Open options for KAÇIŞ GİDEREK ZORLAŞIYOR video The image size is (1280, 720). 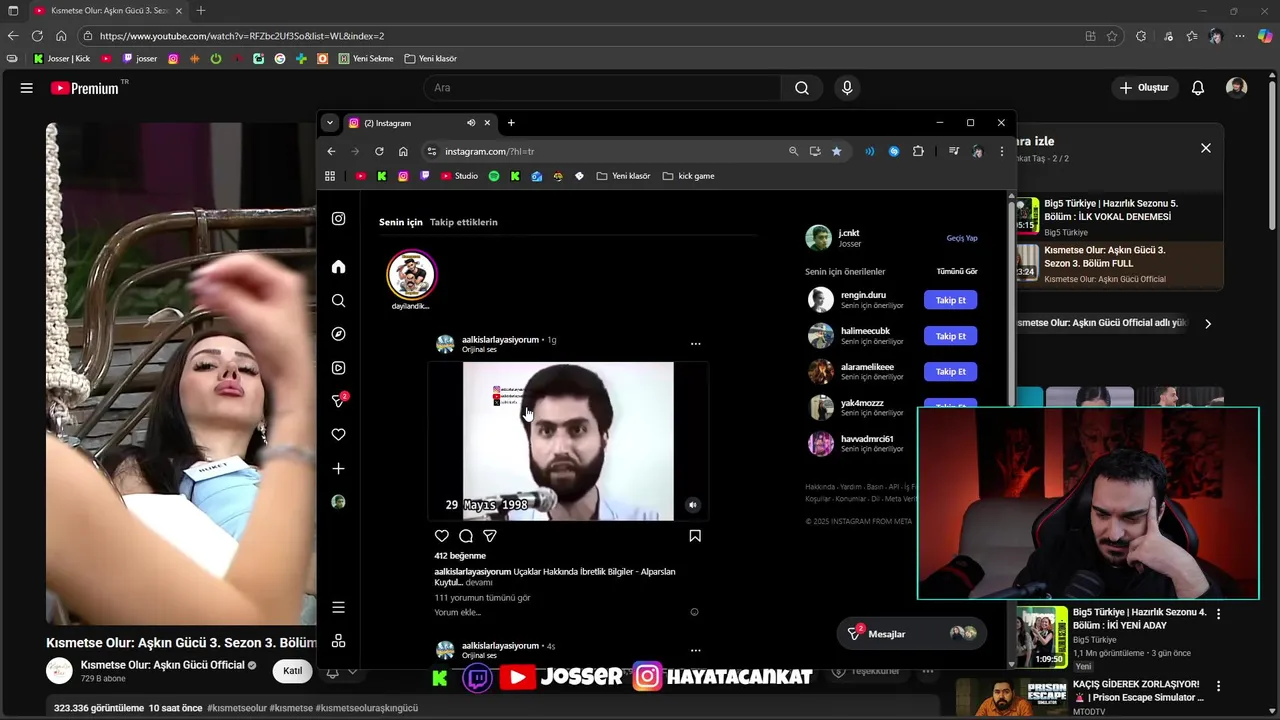tap(1218, 686)
